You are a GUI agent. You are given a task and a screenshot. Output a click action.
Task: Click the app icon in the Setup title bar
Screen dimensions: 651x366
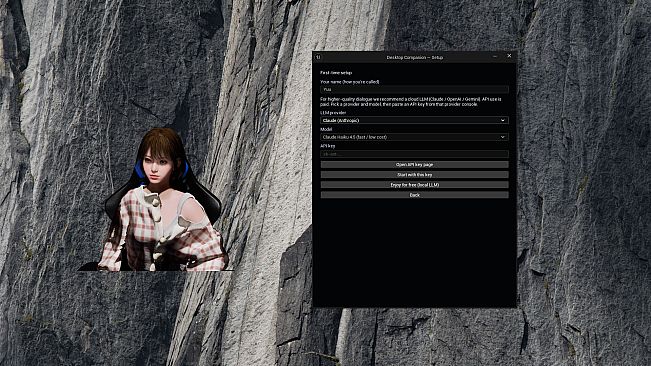pyautogui.click(x=318, y=57)
